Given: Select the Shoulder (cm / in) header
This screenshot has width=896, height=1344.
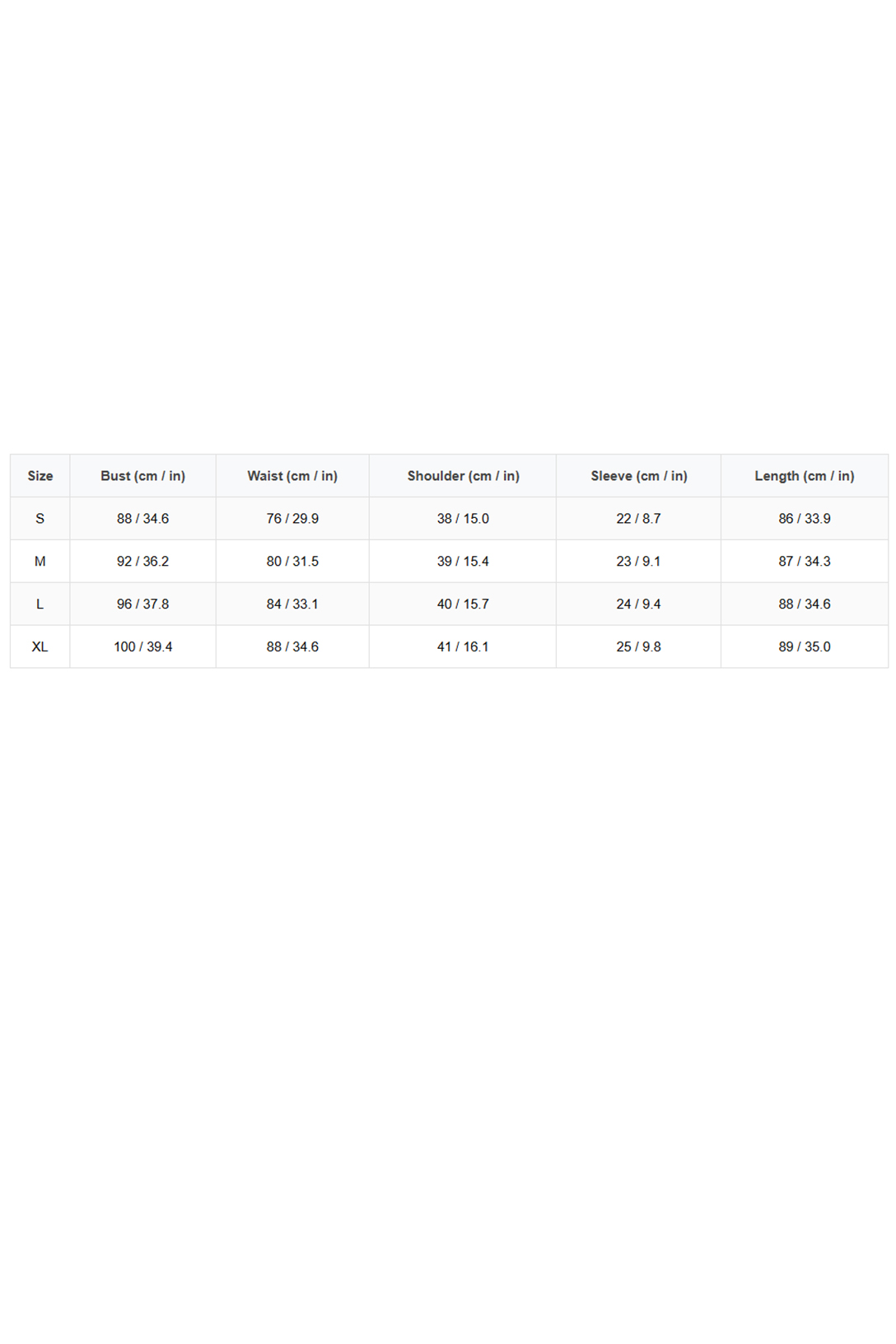Looking at the screenshot, I should [x=463, y=476].
